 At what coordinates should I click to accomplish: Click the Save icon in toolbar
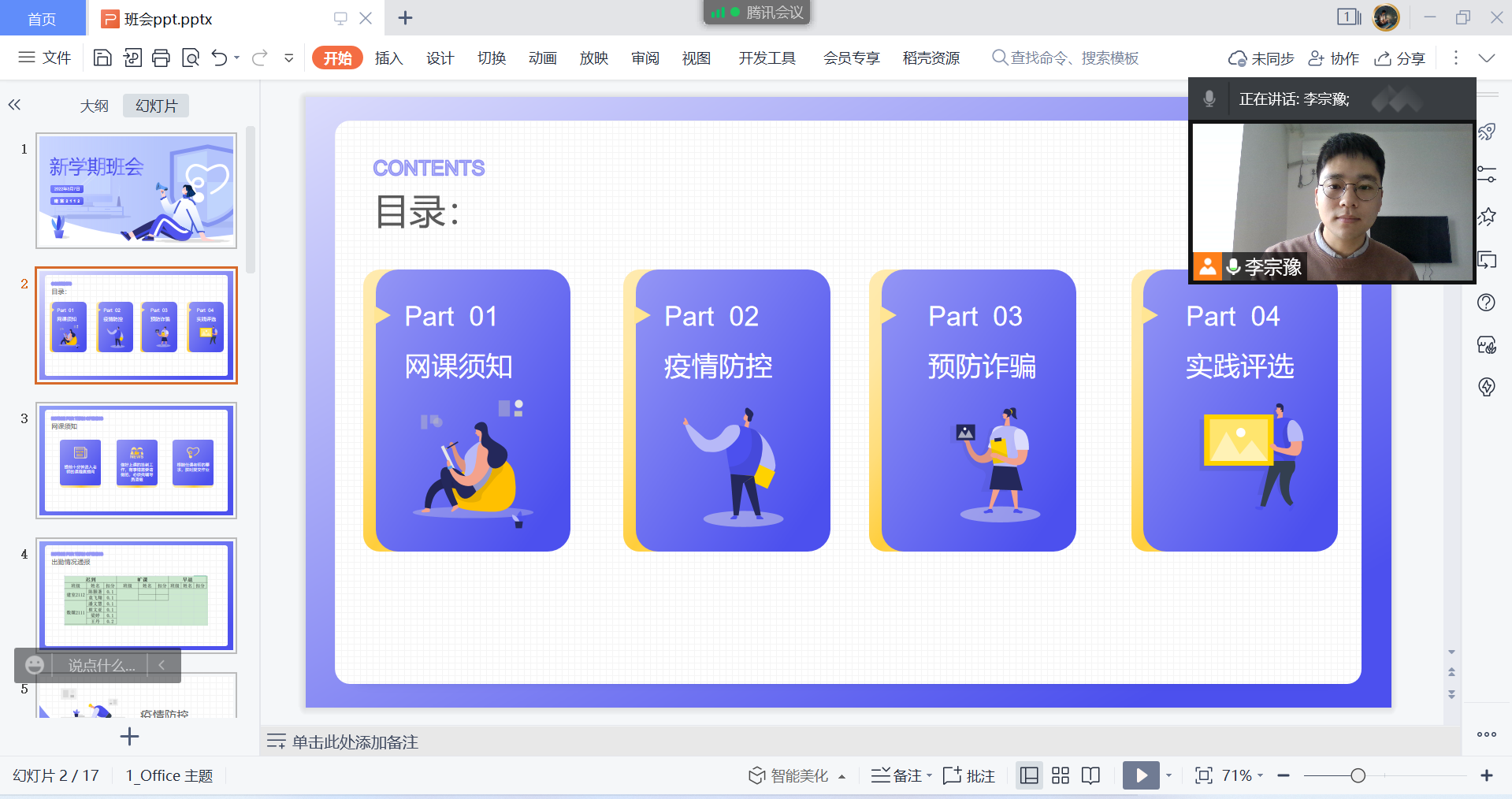tap(102, 58)
